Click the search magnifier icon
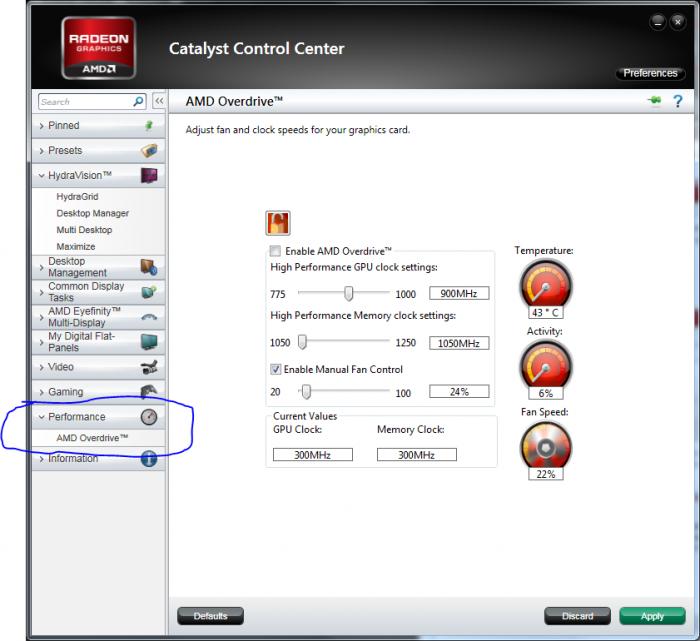Image resolution: width=700 pixels, height=641 pixels. pyautogui.click(x=139, y=101)
